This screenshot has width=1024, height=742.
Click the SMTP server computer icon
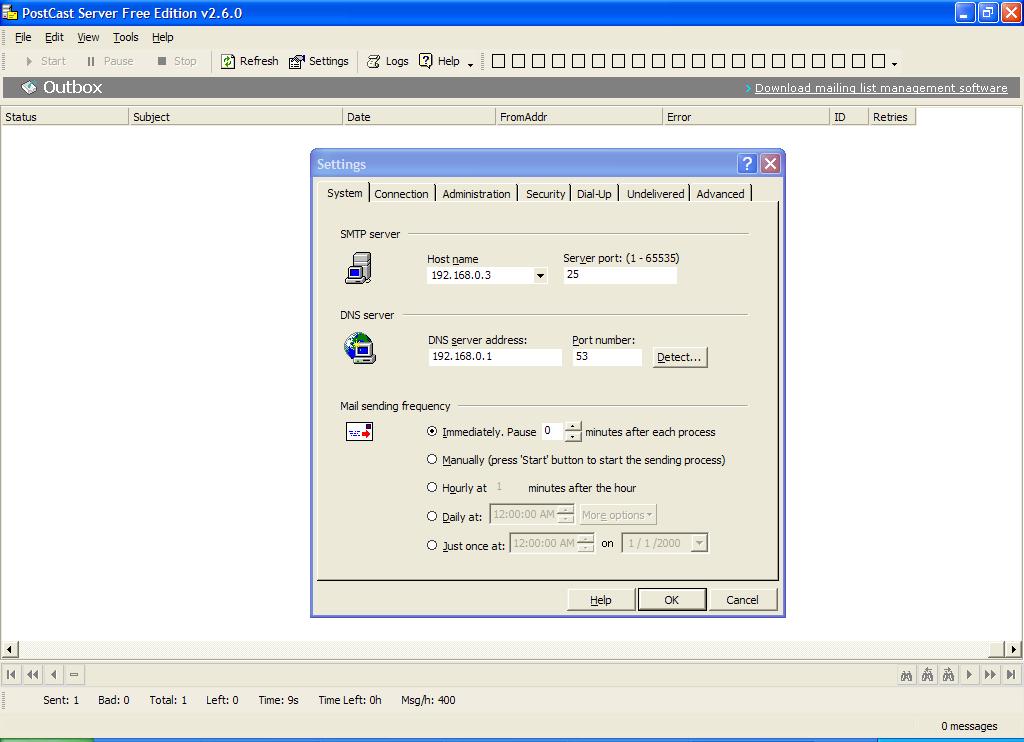pos(358,268)
